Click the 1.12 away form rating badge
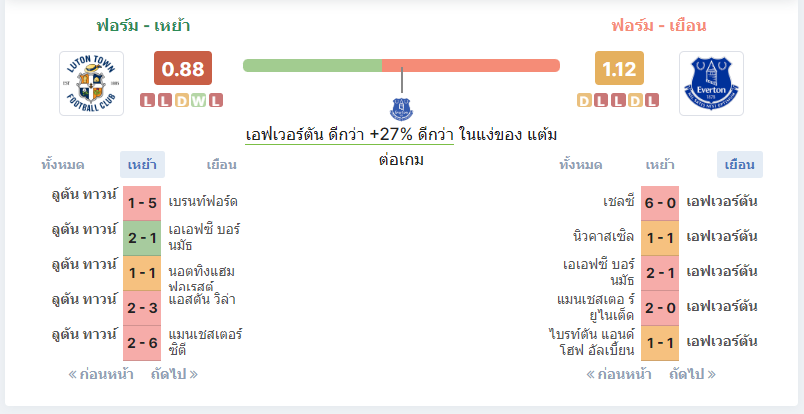804x414 pixels. (x=619, y=68)
